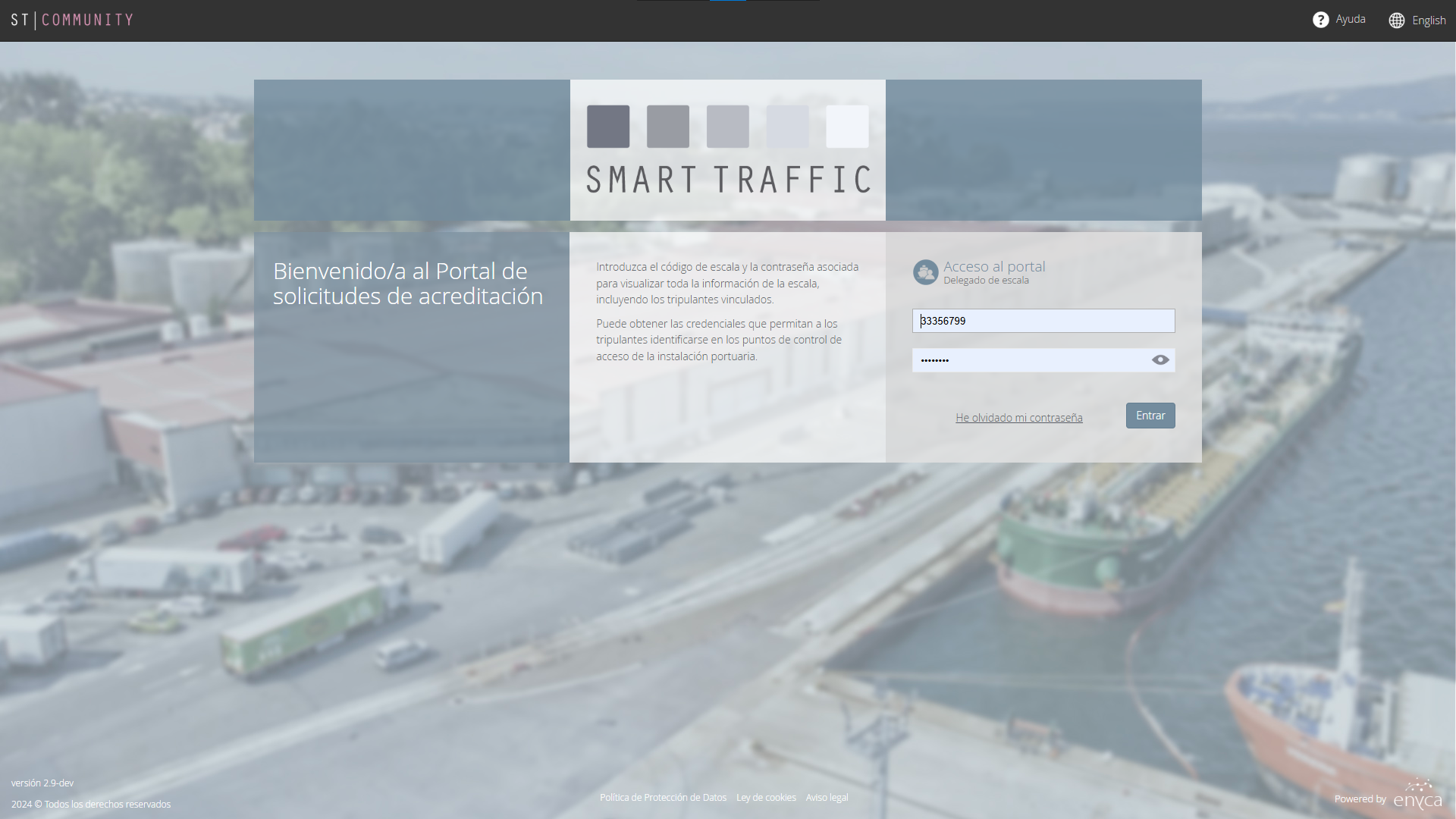Click the Ayuda question mark icon
The image size is (1456, 819).
[1321, 20]
